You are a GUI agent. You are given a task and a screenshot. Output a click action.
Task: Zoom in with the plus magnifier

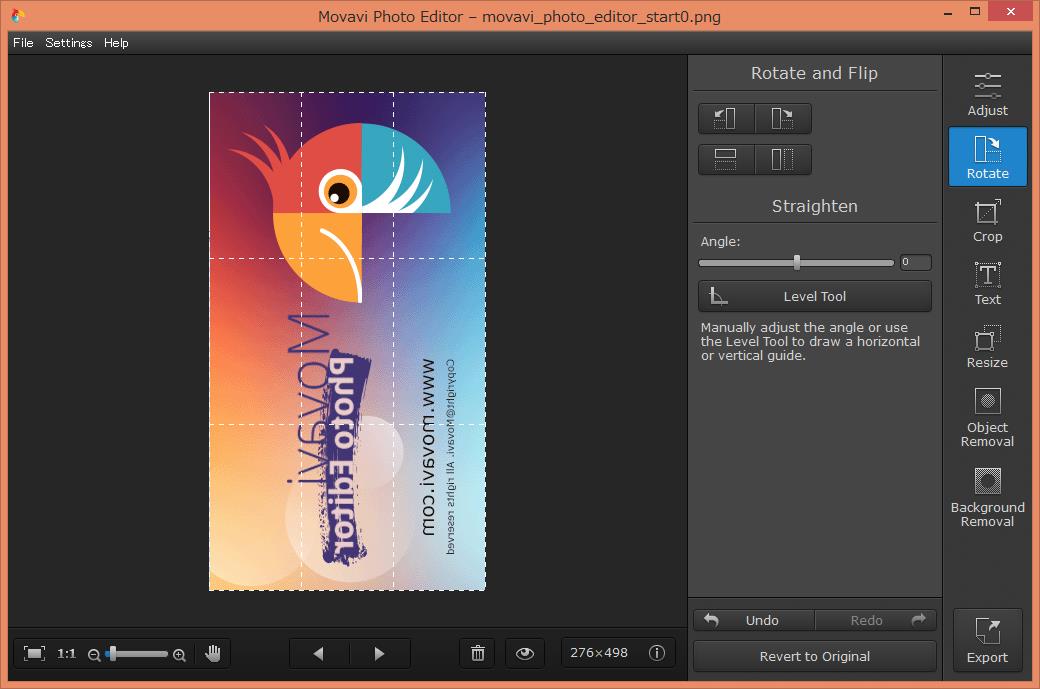(x=179, y=655)
